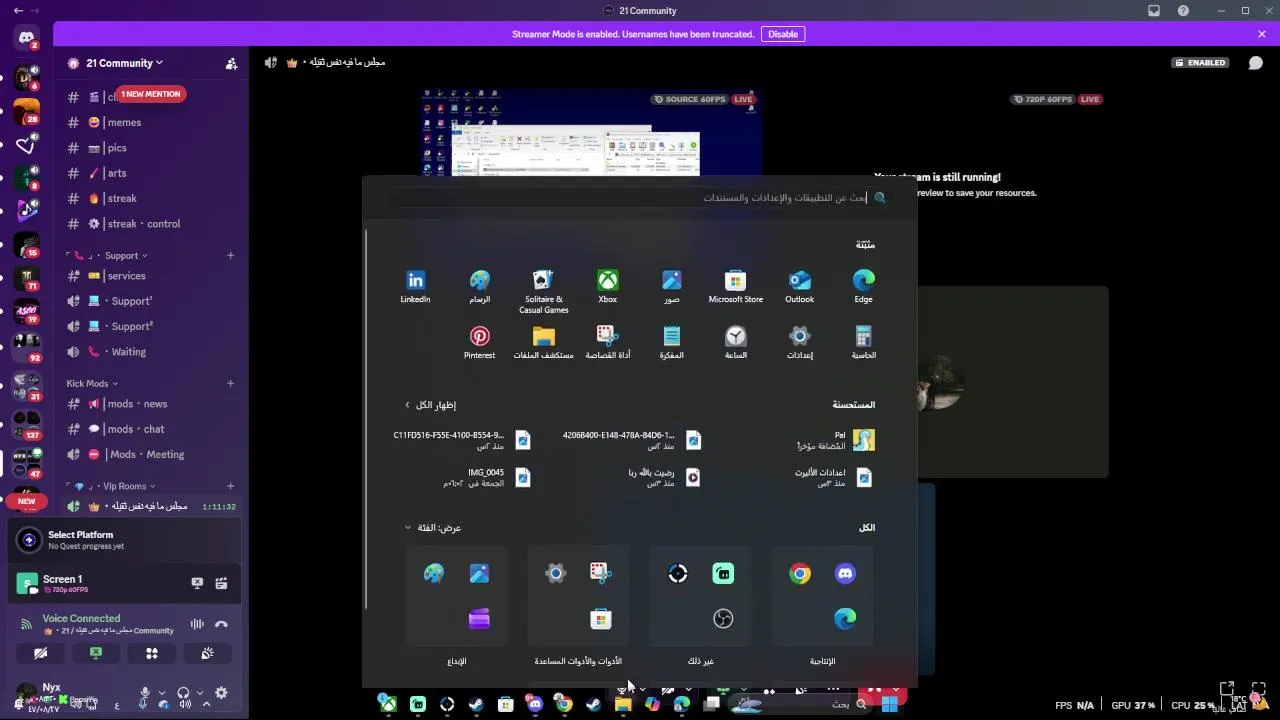Viewport: 1280px width, 720px height.
Task: Dismiss the Streamer Mode banner
Action: tap(1262, 34)
